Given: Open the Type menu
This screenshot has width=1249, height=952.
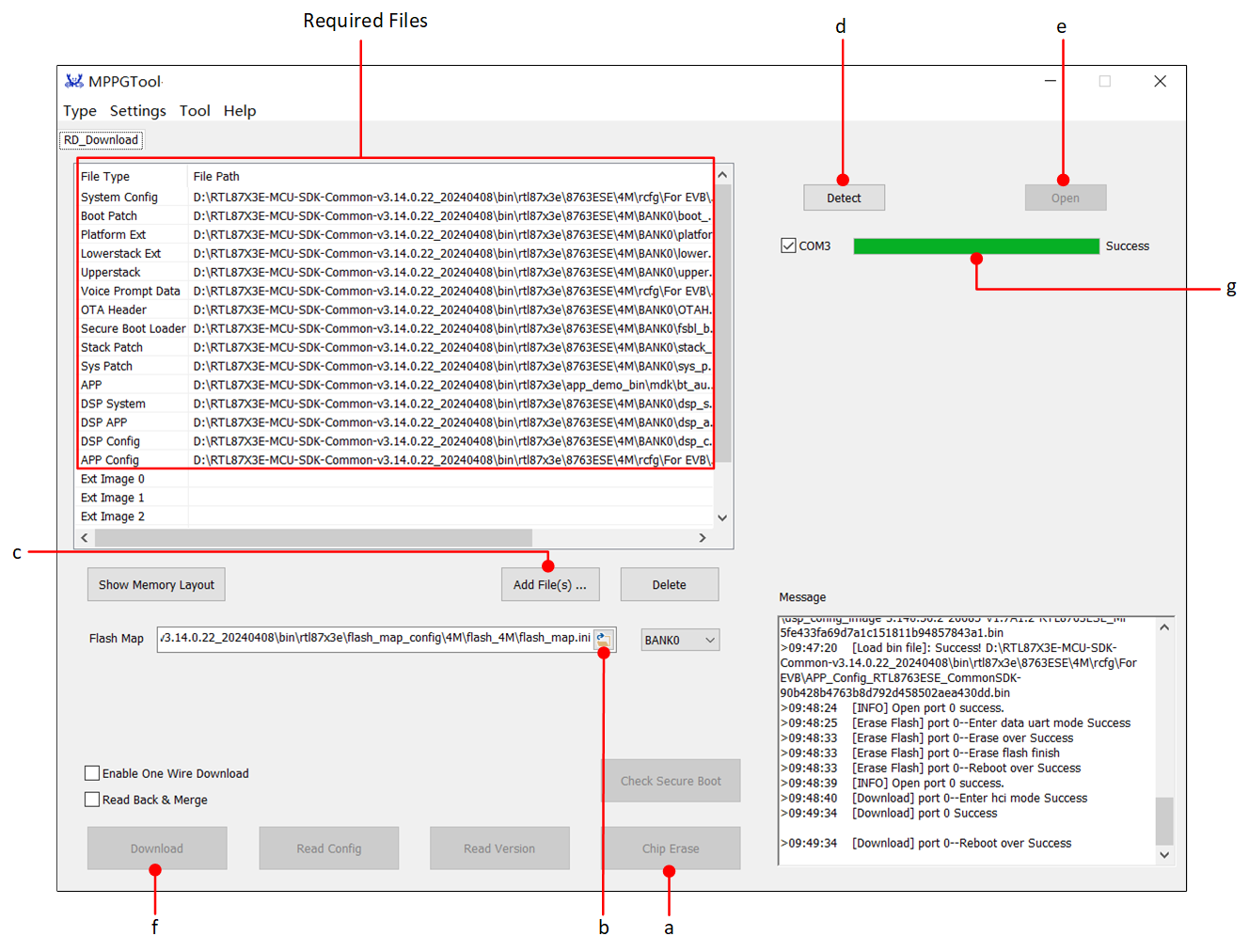Looking at the screenshot, I should (x=80, y=111).
